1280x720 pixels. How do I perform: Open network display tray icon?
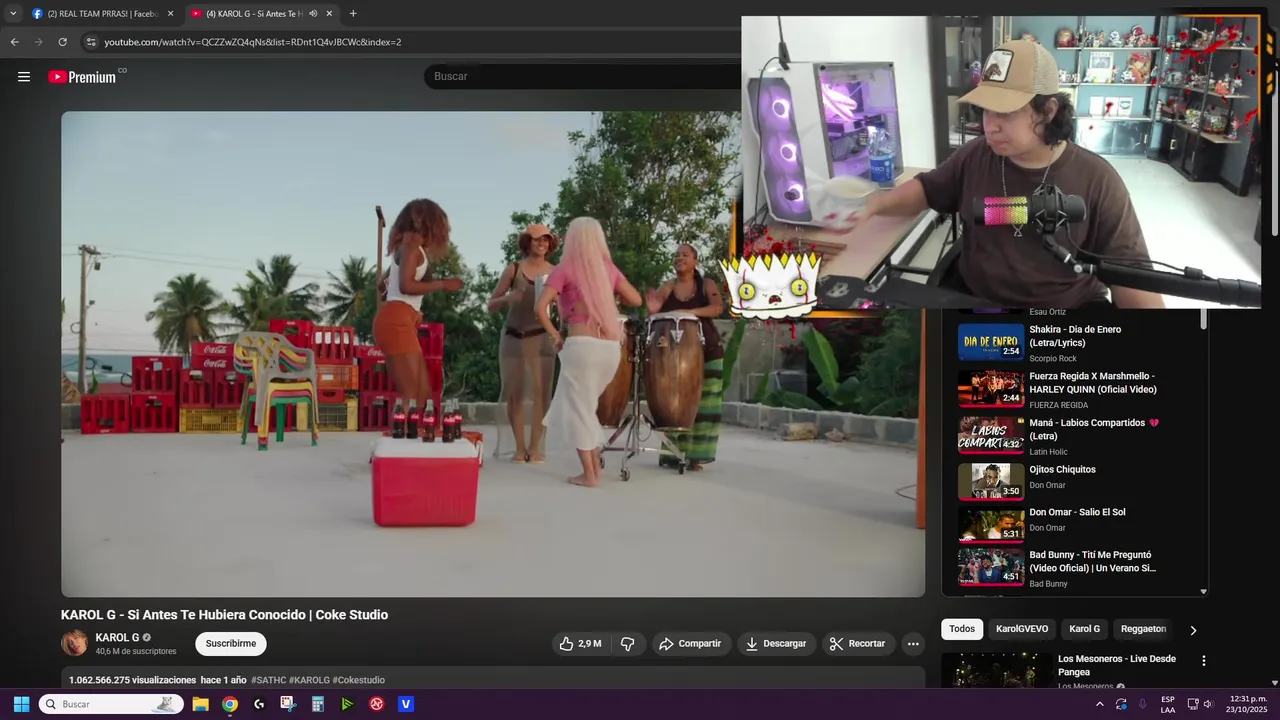click(x=1193, y=704)
